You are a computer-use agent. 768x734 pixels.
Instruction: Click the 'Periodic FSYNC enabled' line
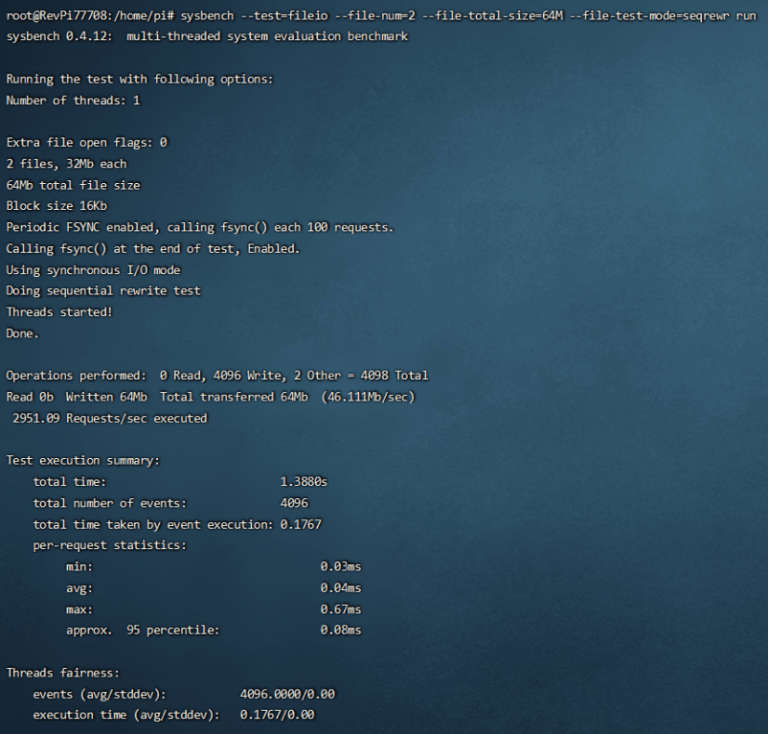tap(200, 227)
